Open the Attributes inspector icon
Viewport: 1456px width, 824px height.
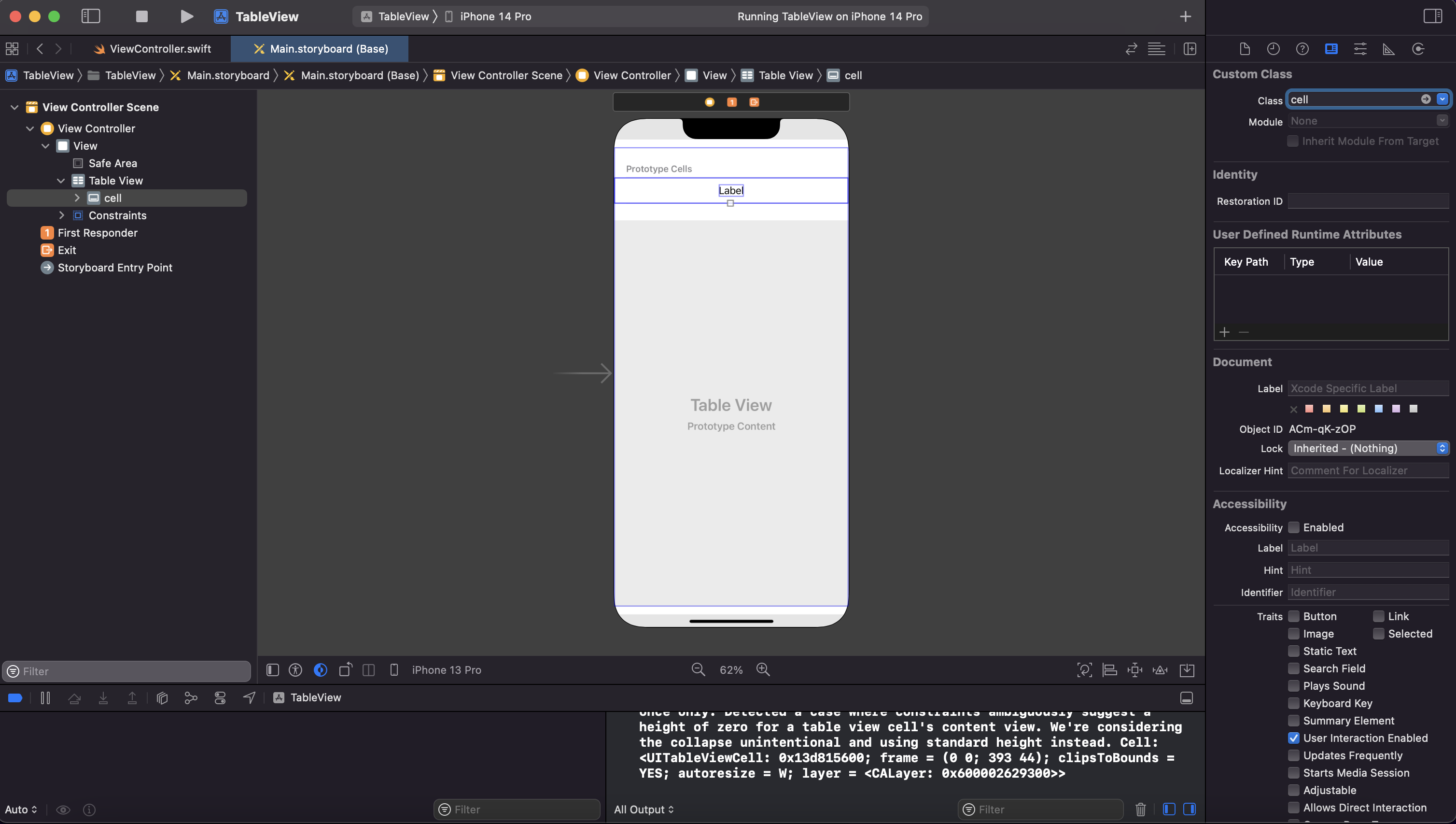point(1360,49)
